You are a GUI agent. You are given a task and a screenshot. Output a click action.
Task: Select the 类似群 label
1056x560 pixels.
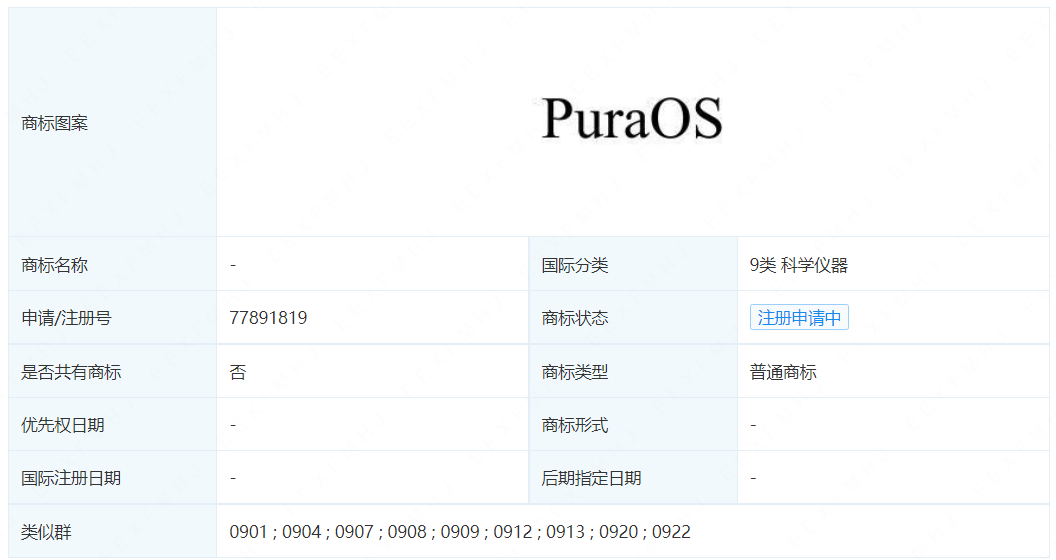tap(46, 532)
